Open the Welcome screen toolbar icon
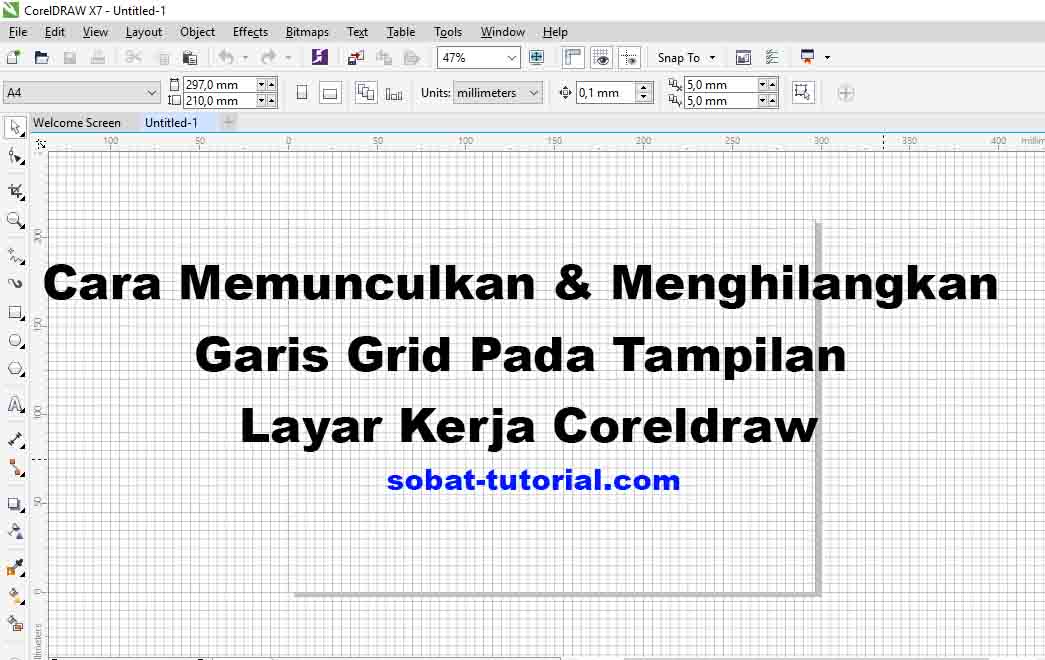 coord(743,57)
